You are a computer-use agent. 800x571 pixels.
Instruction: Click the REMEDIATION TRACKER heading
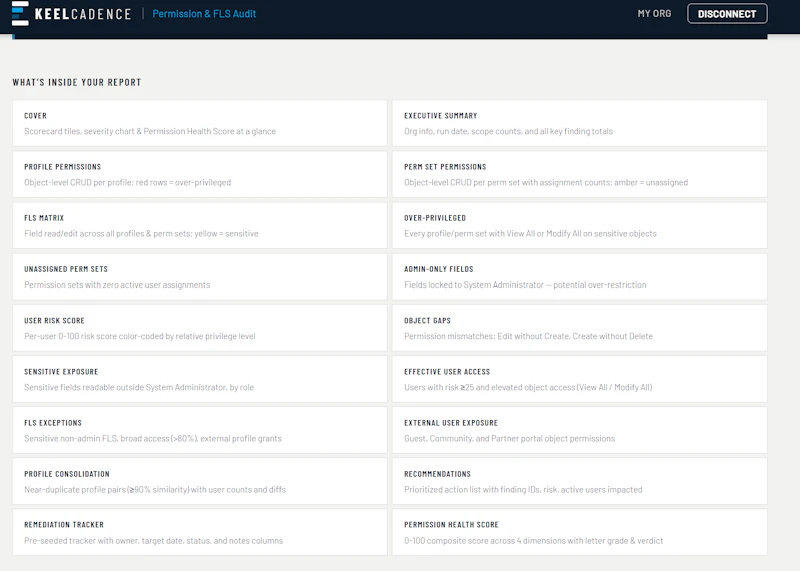tap(64, 525)
